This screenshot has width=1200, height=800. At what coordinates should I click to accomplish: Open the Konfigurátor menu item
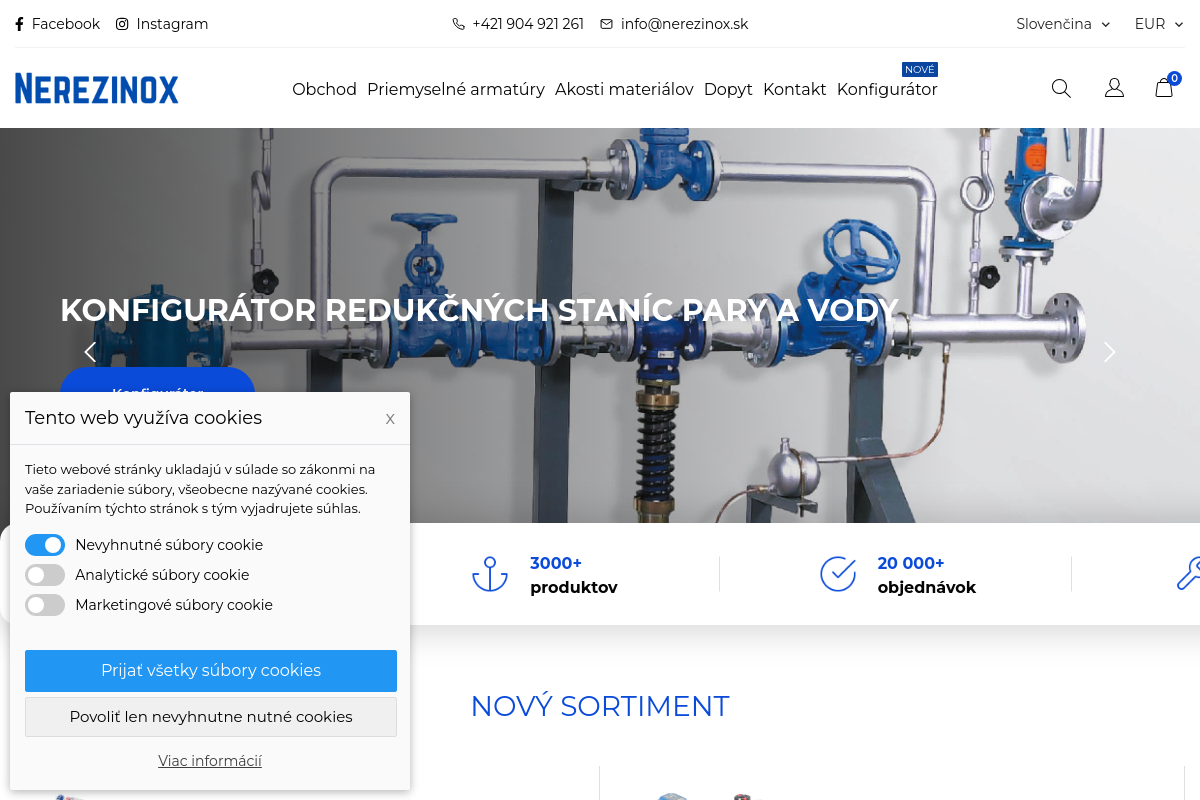(887, 89)
